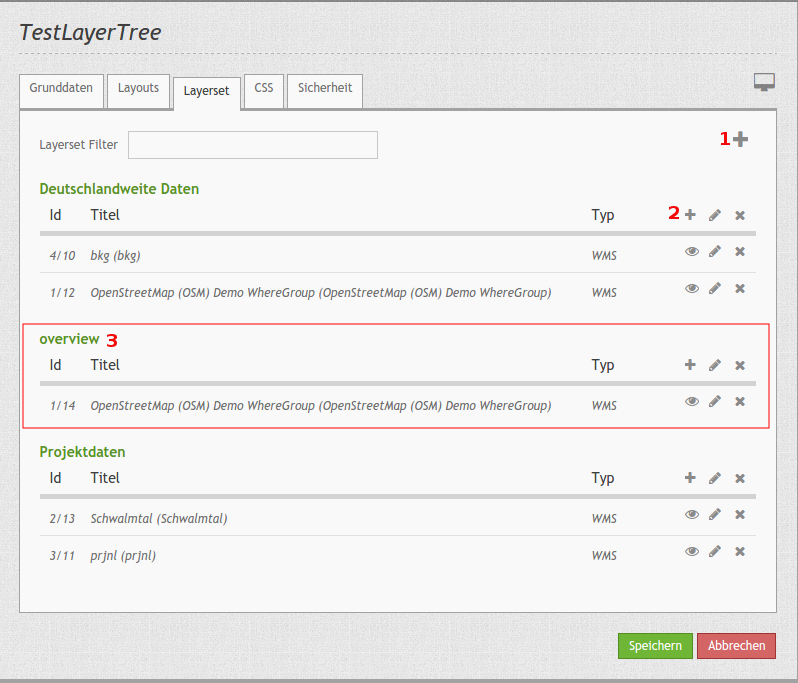Edit the Schwalmtal instance
This screenshot has height=683, width=798.
point(715,515)
